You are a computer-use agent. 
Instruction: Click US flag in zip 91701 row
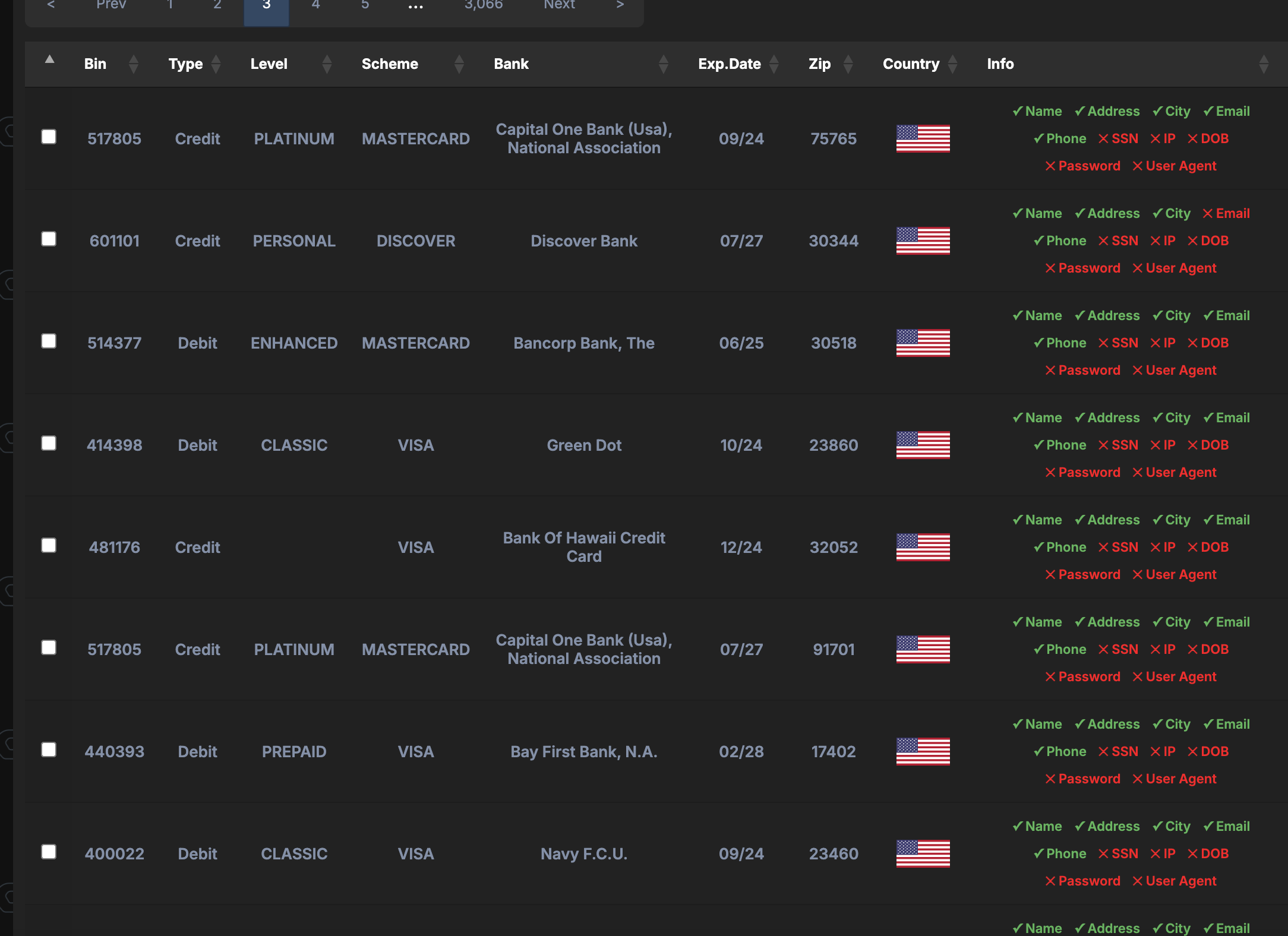923,649
